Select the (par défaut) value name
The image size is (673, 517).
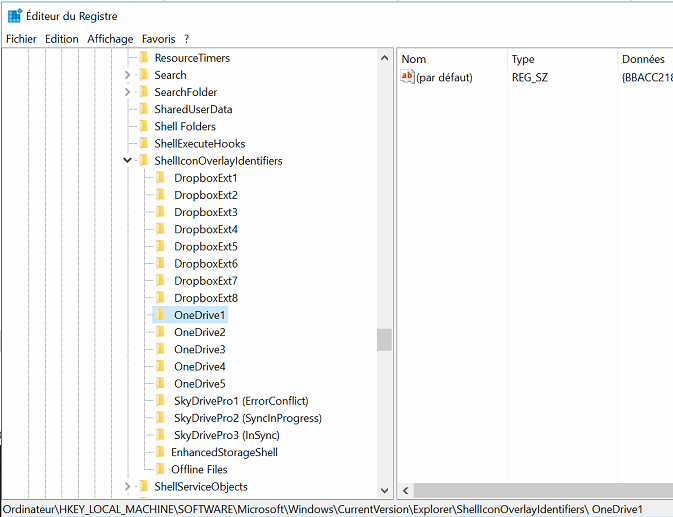pos(444,78)
